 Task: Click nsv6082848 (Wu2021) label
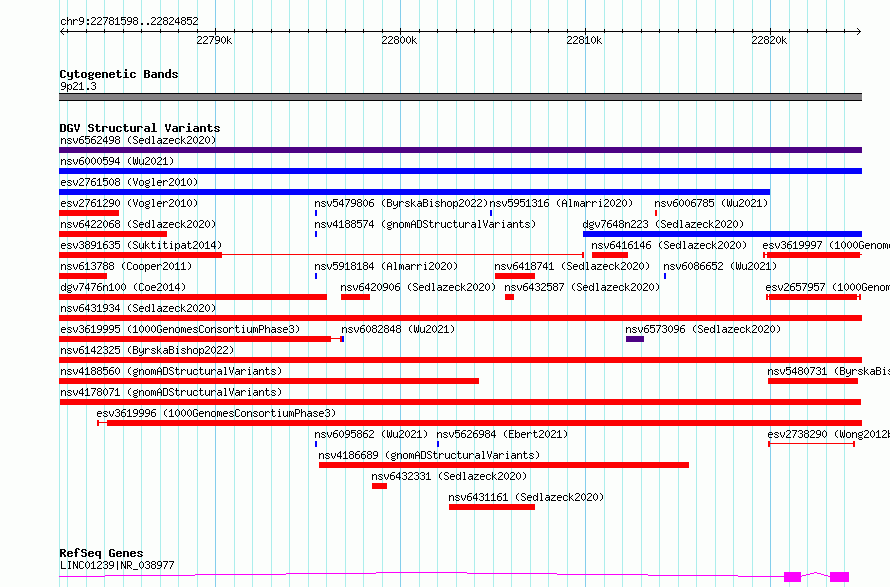398,329
